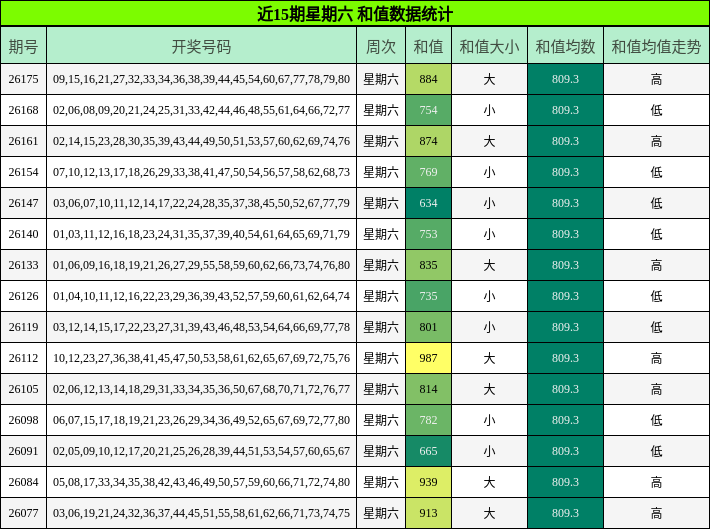Click the winning numbers starting 02,06,08,09
710x529 pixels.
pos(201,110)
